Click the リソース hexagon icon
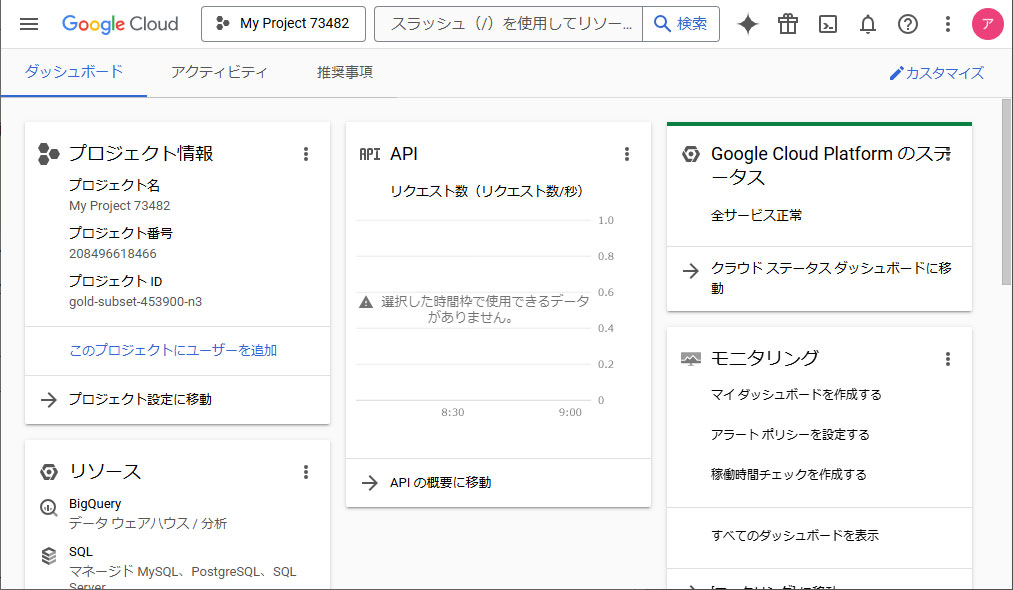 click(x=48, y=472)
